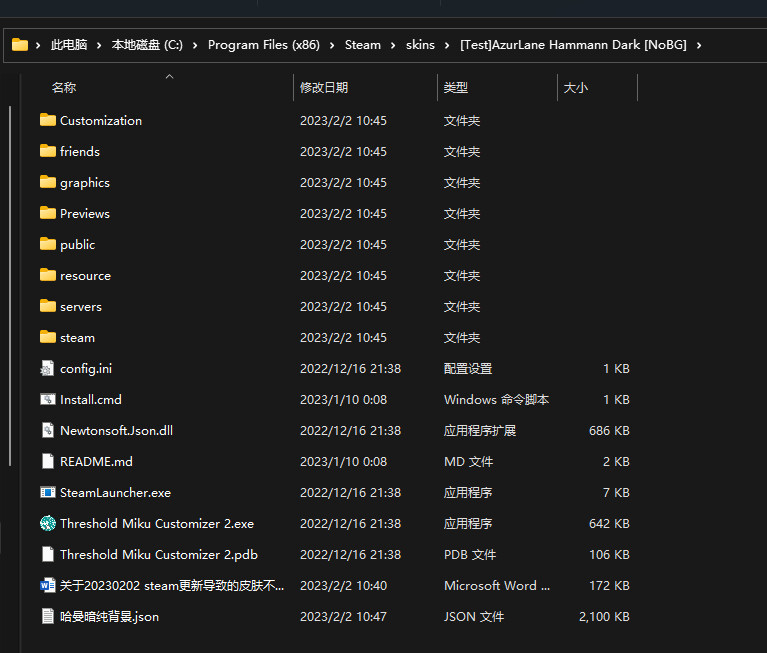This screenshot has height=653, width=767.
Task: Select the friends folder name
Action: (80, 152)
